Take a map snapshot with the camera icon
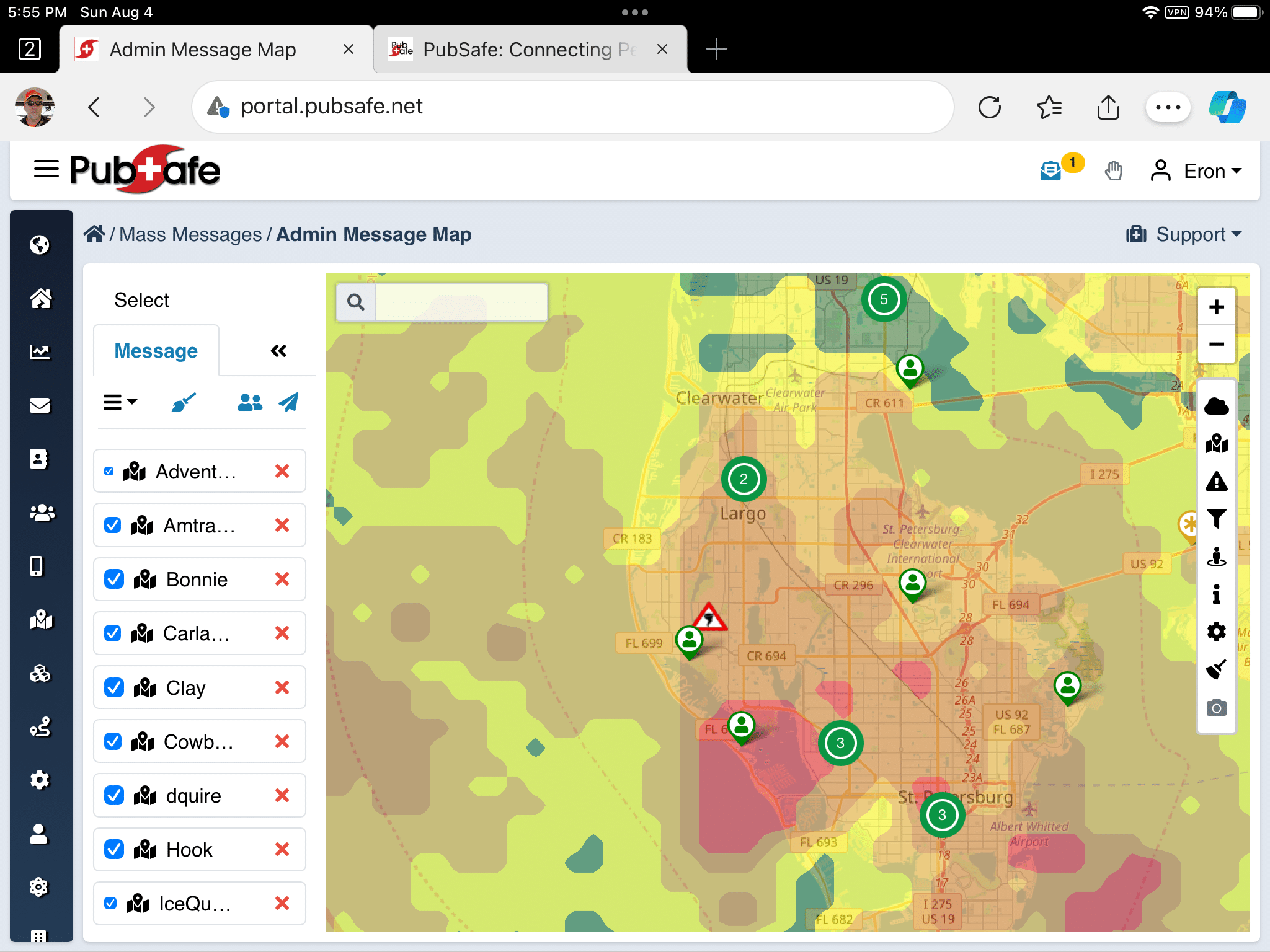The height and width of the screenshot is (952, 1270). [x=1216, y=707]
